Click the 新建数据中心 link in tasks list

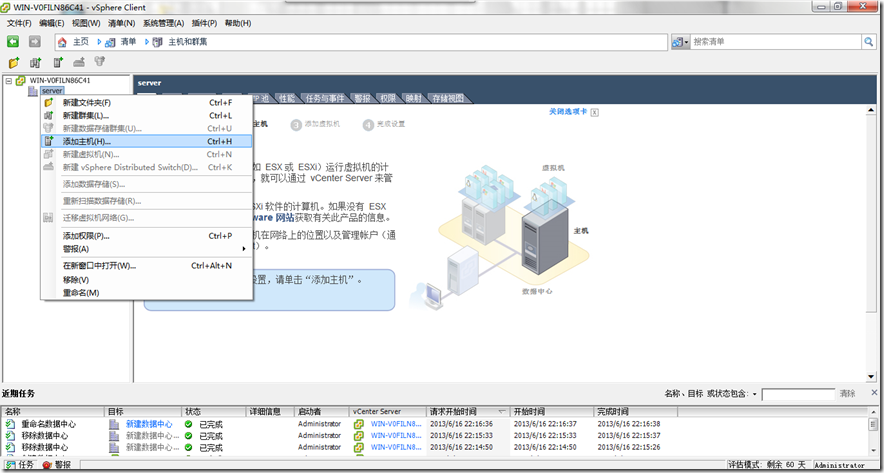149,424
